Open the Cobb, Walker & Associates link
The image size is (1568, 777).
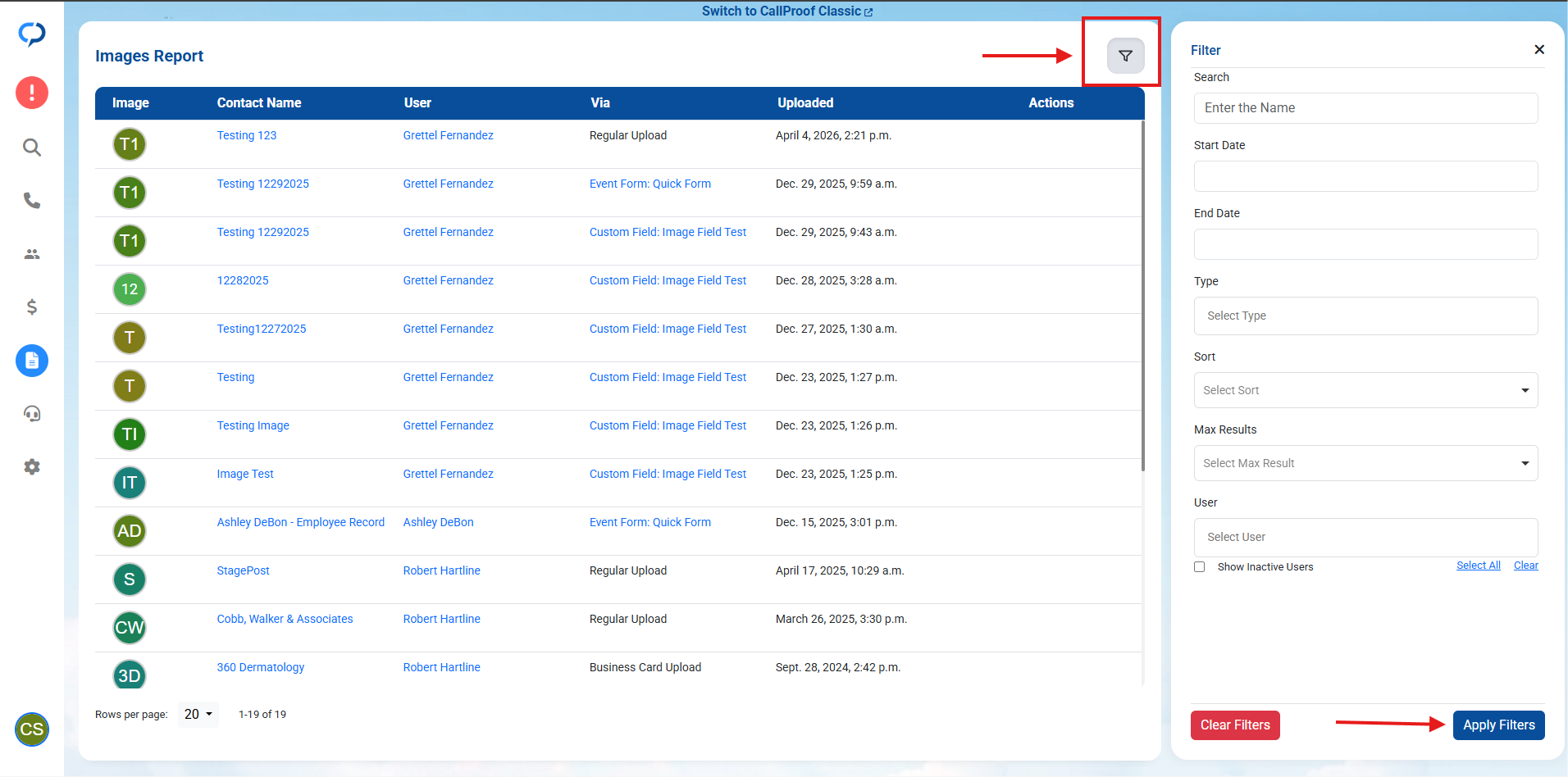tap(285, 619)
